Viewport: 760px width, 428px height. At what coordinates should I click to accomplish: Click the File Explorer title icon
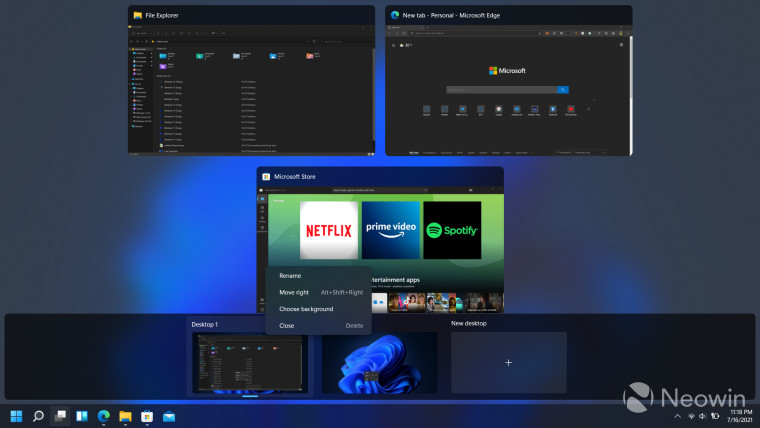pos(138,15)
